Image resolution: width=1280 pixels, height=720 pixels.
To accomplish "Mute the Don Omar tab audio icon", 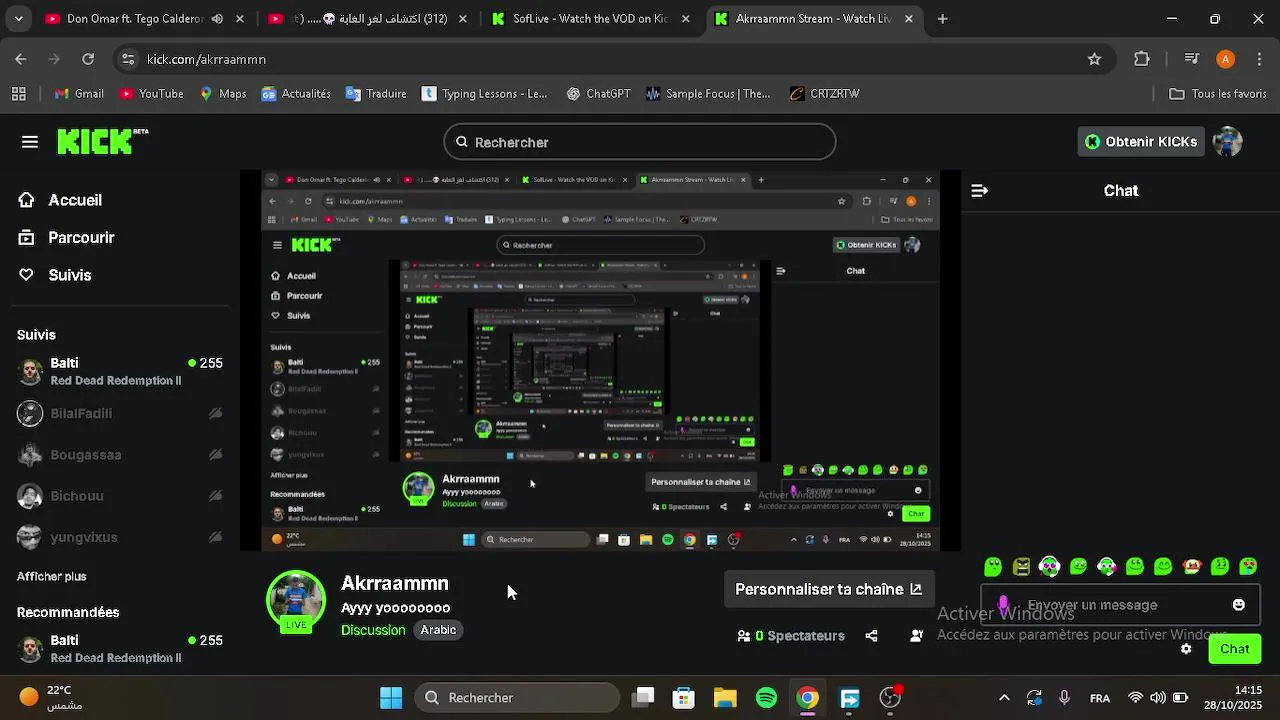I will tap(217, 19).
